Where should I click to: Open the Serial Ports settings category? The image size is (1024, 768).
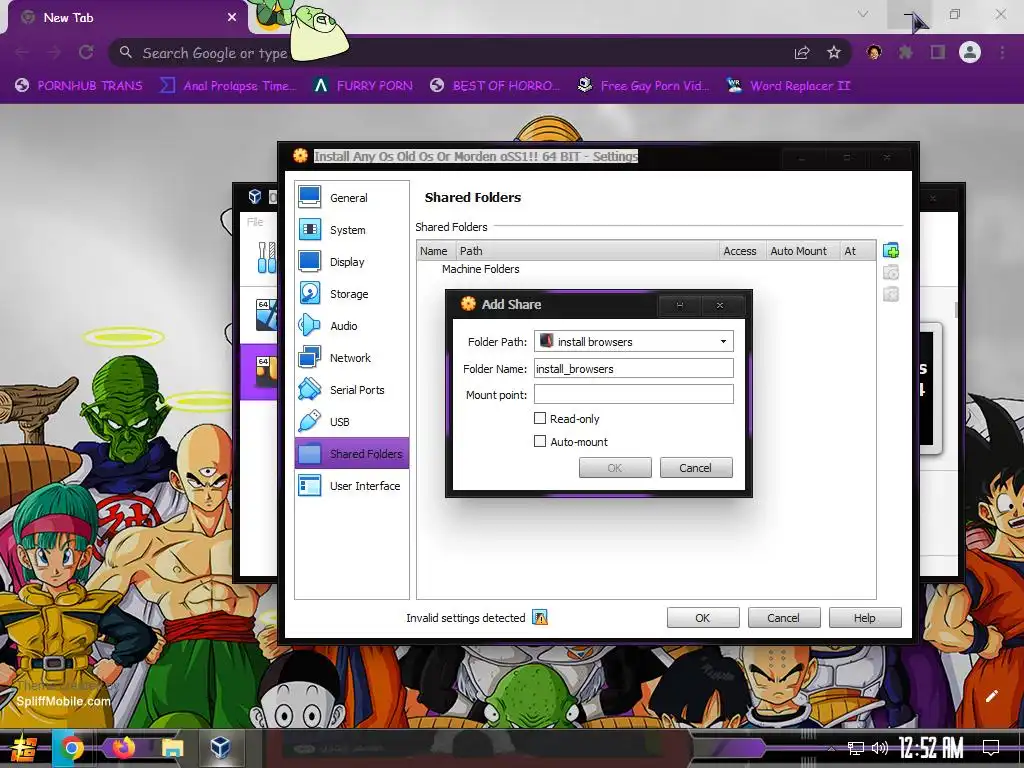pos(351,389)
